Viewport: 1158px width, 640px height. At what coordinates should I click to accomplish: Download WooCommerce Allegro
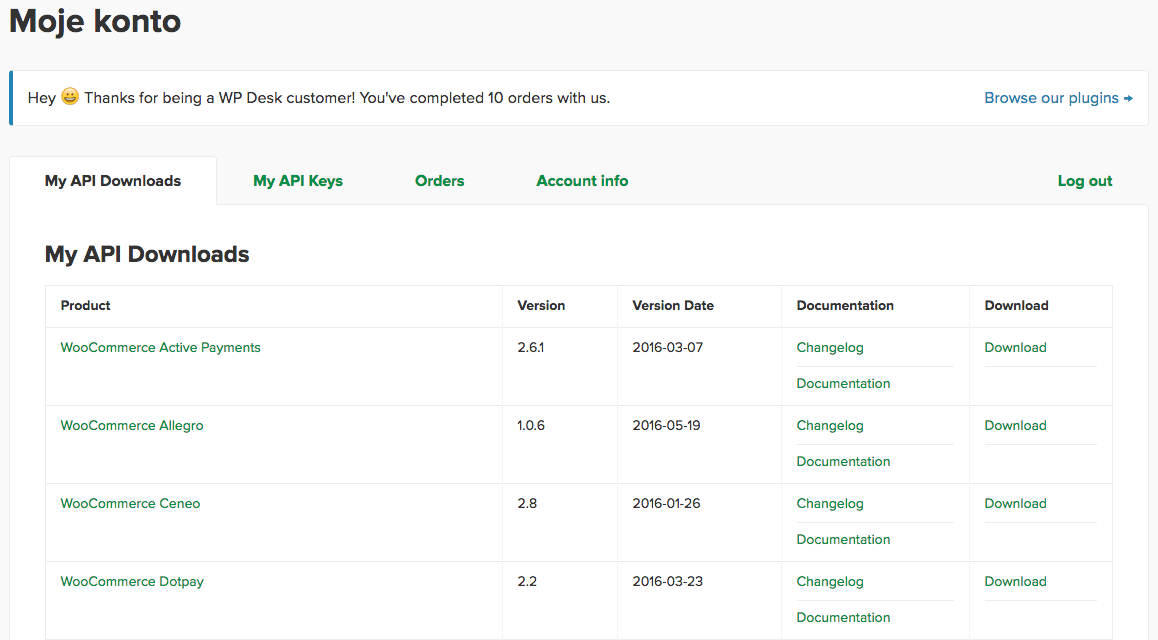click(1015, 426)
